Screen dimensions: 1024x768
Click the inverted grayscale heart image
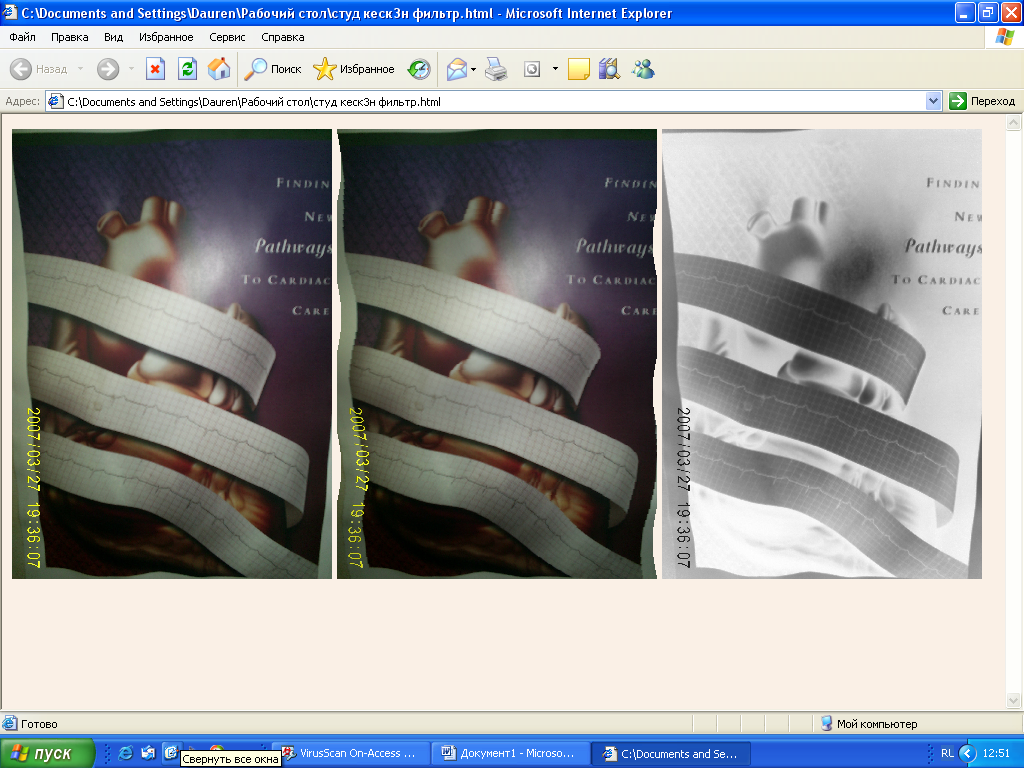click(x=822, y=353)
